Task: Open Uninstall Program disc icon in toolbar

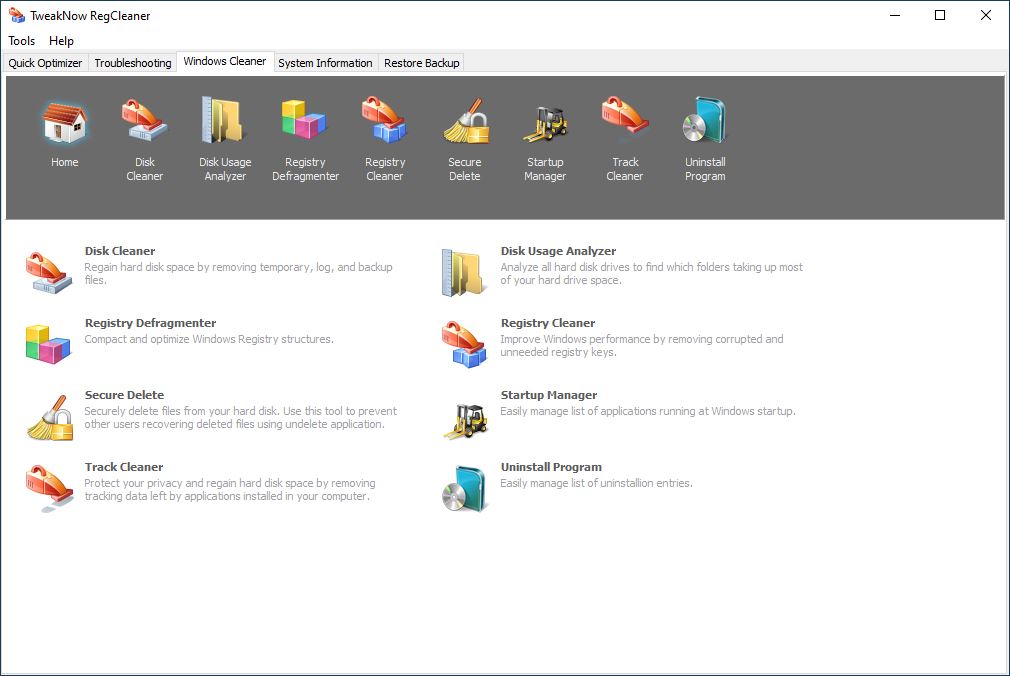Action: [705, 120]
